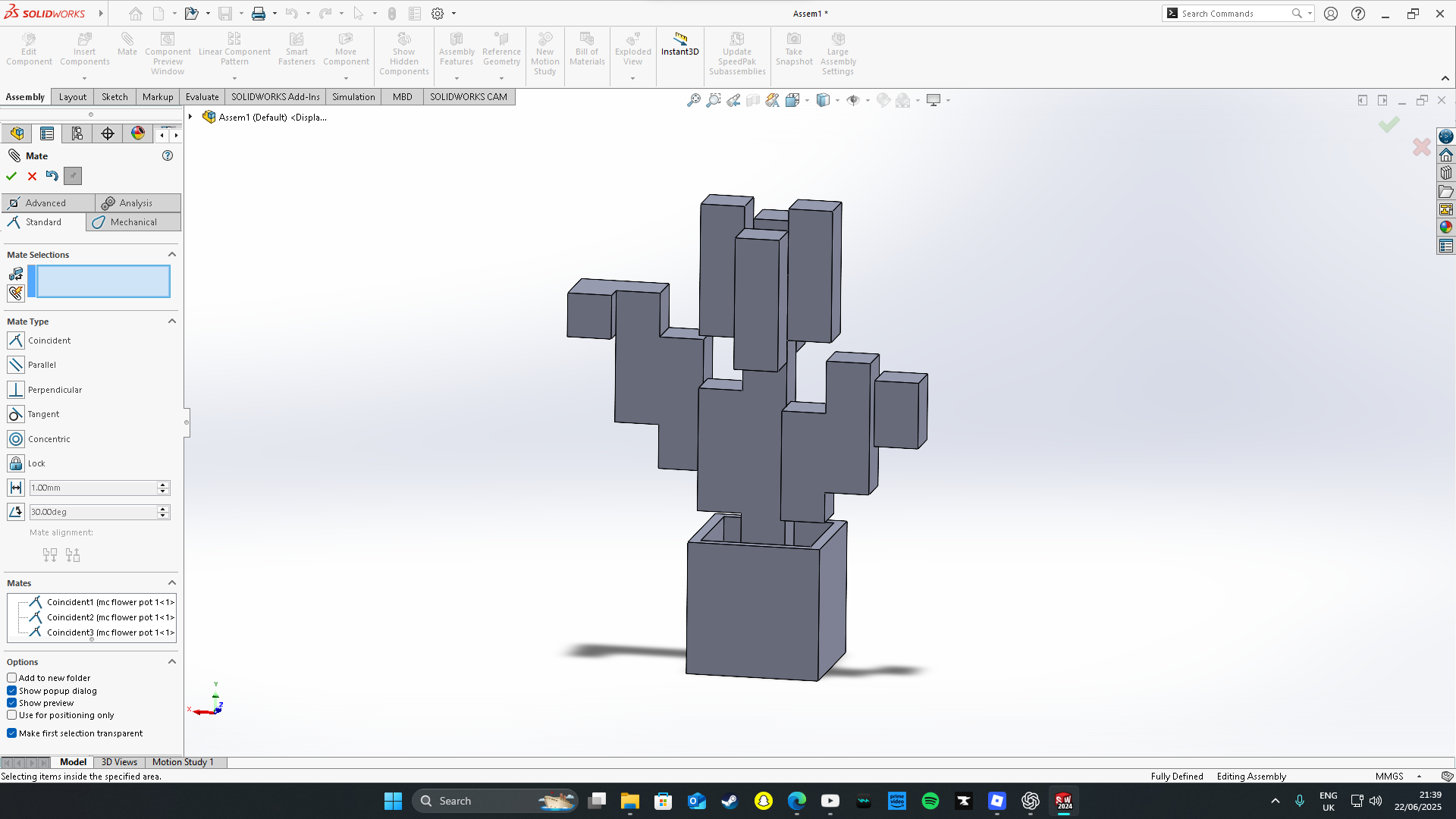Collapse the Mate Type section
The image size is (1456, 819).
coord(172,322)
